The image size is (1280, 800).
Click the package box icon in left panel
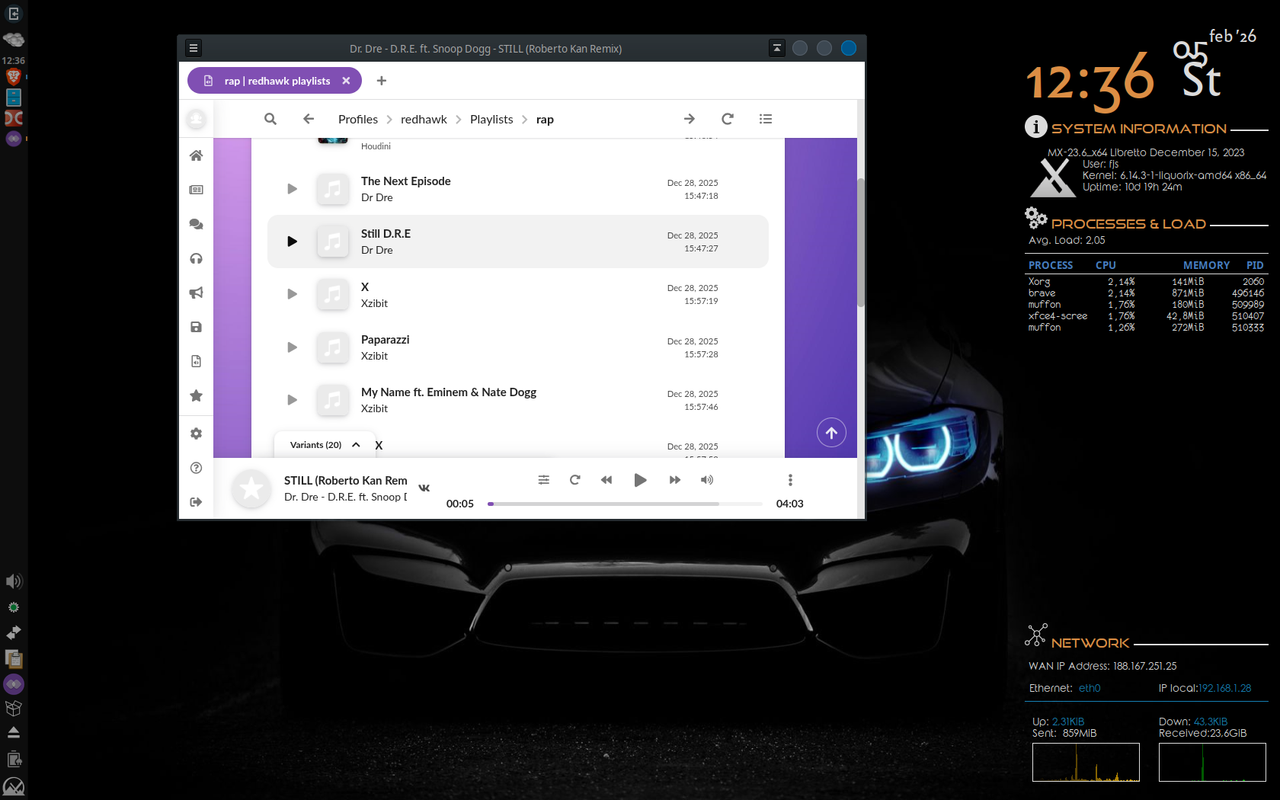pos(14,709)
